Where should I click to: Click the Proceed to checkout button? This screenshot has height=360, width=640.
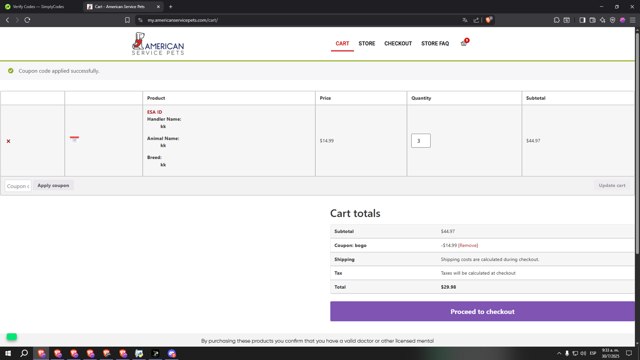pyautogui.click(x=482, y=311)
